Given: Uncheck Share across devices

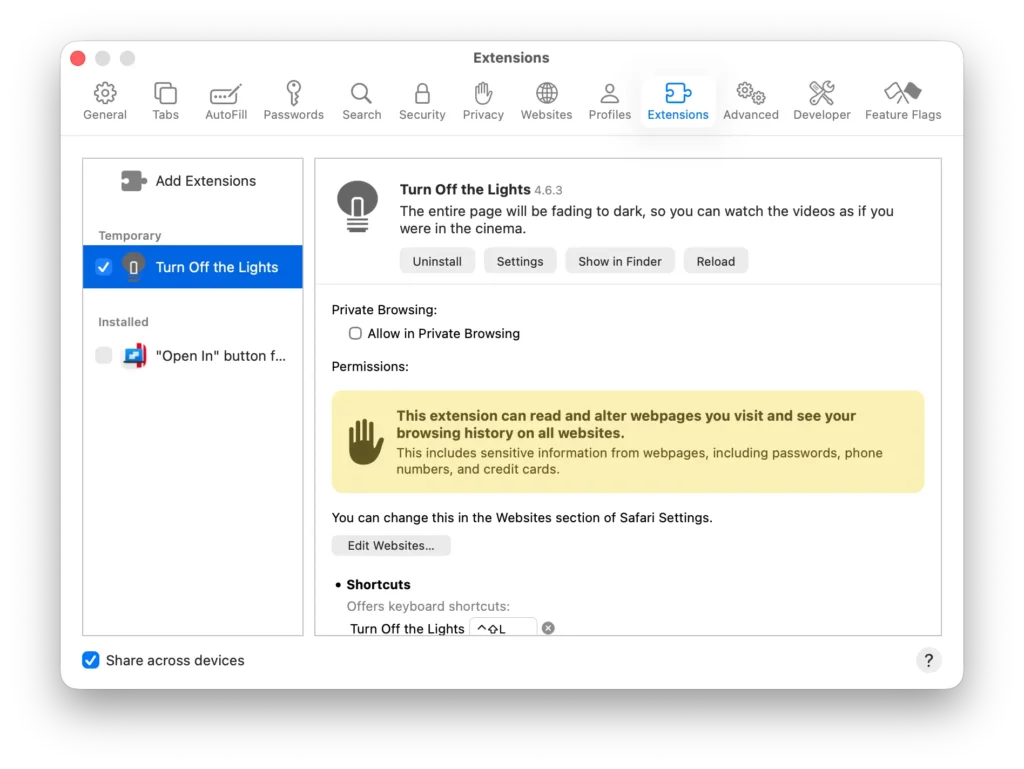Looking at the screenshot, I should point(90,660).
